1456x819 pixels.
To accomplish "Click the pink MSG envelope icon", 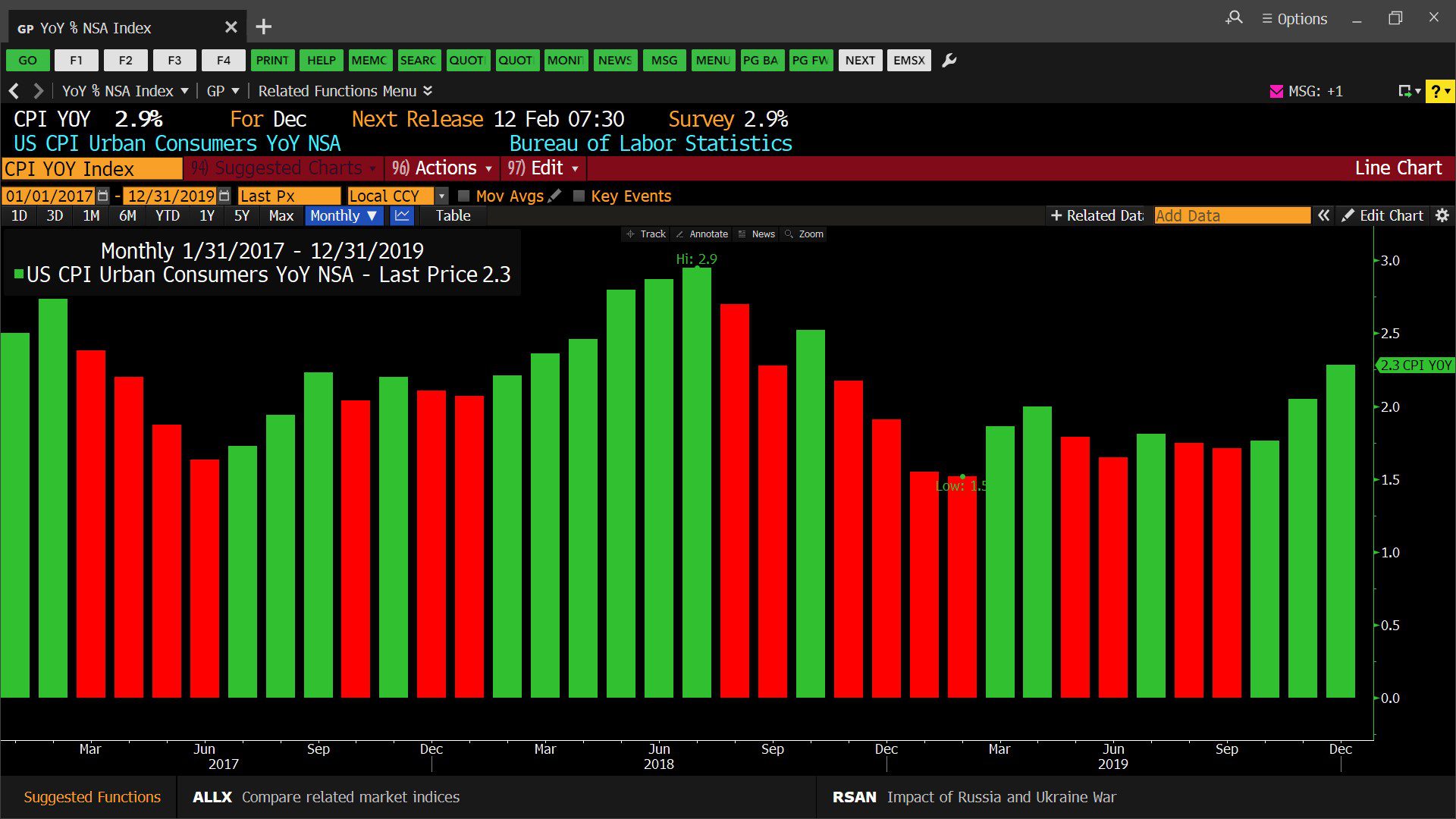I will (1276, 92).
